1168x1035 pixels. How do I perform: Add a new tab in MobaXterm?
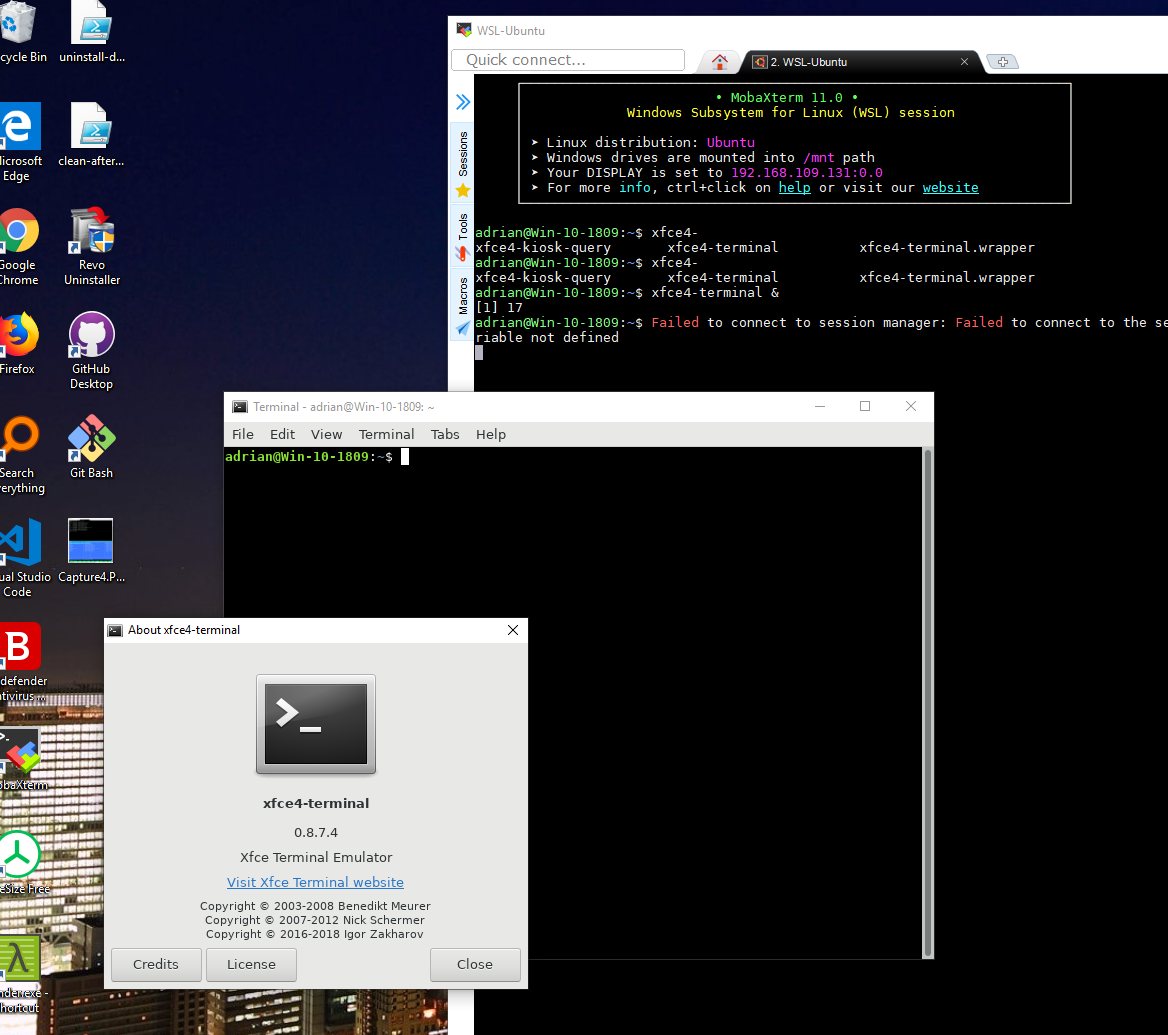point(1003,62)
